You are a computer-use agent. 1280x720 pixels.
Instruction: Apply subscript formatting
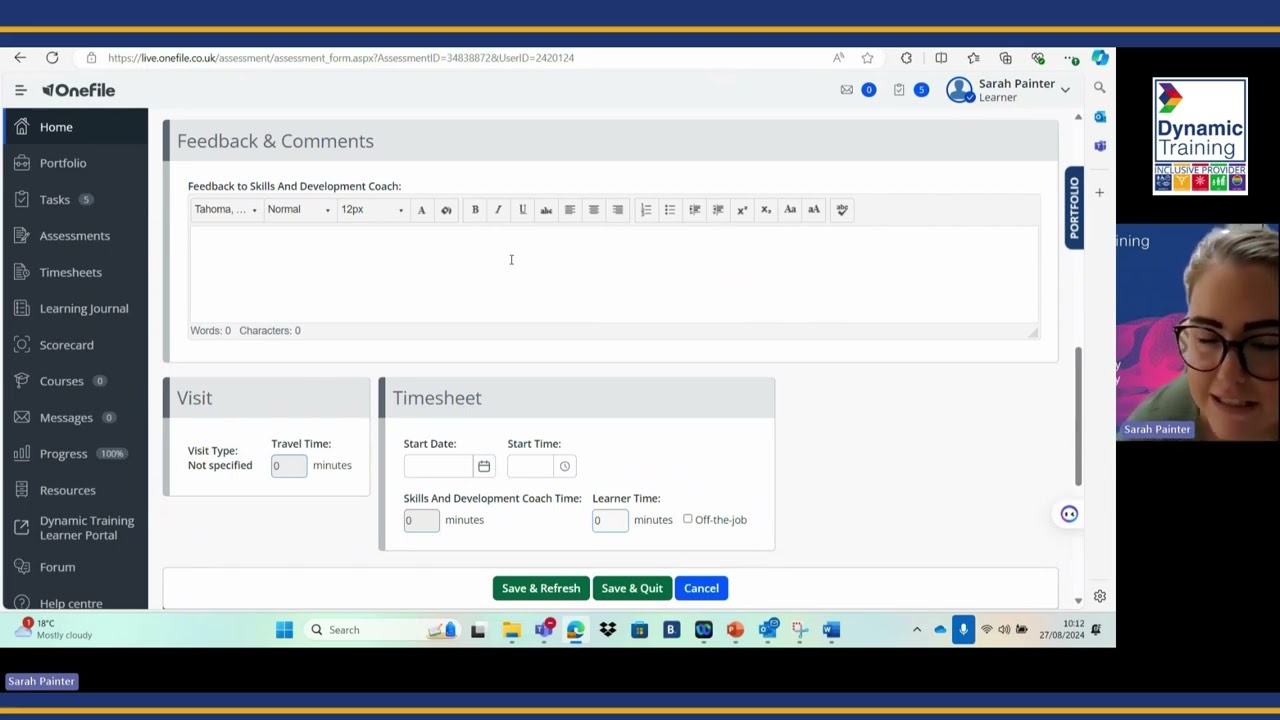tap(766, 210)
